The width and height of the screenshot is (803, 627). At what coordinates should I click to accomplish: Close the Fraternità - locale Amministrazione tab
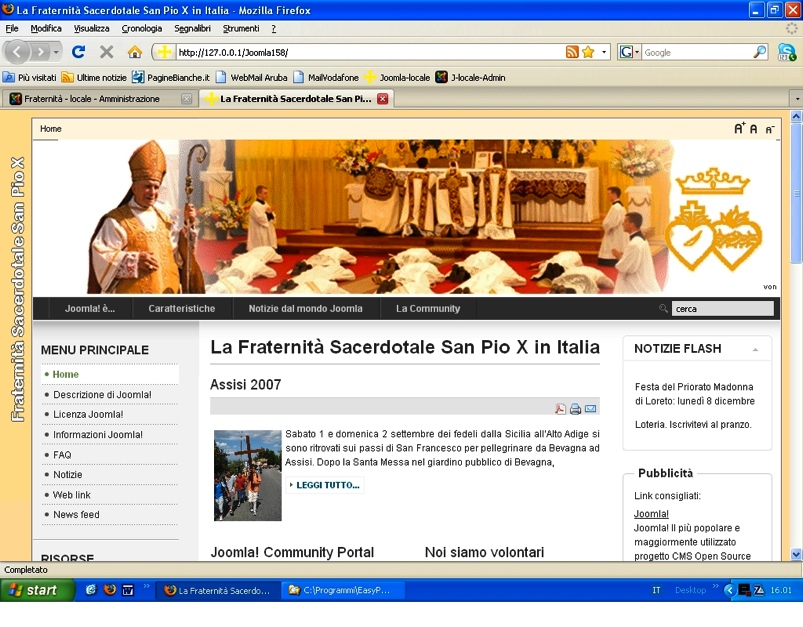click(186, 99)
